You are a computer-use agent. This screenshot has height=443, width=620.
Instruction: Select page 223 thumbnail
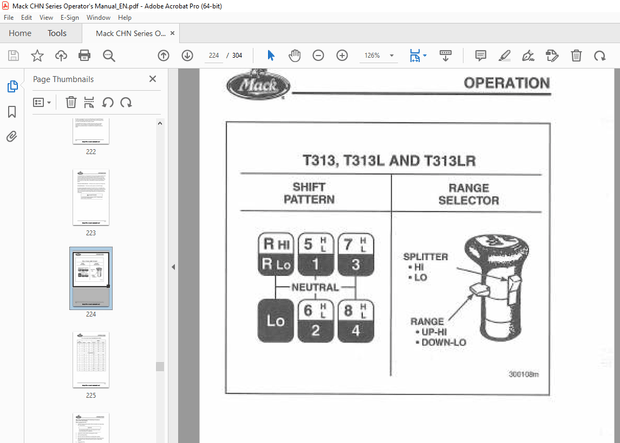(91, 197)
